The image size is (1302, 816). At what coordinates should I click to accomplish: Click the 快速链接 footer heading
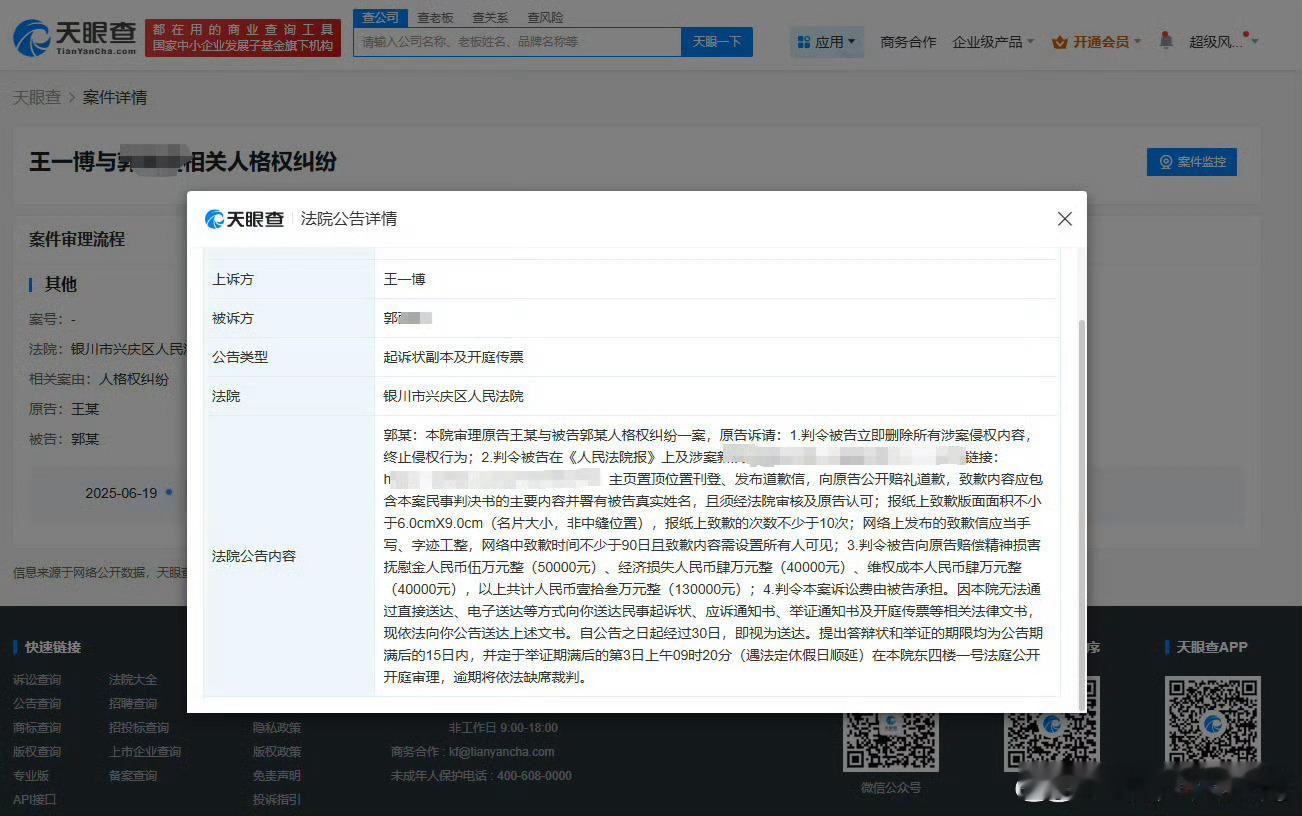53,647
